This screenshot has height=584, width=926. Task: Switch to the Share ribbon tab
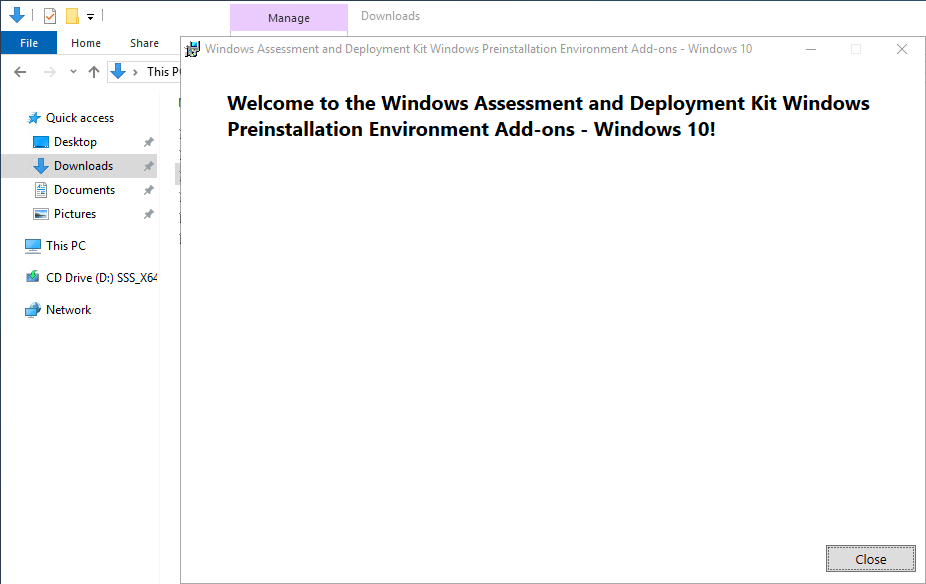[144, 43]
